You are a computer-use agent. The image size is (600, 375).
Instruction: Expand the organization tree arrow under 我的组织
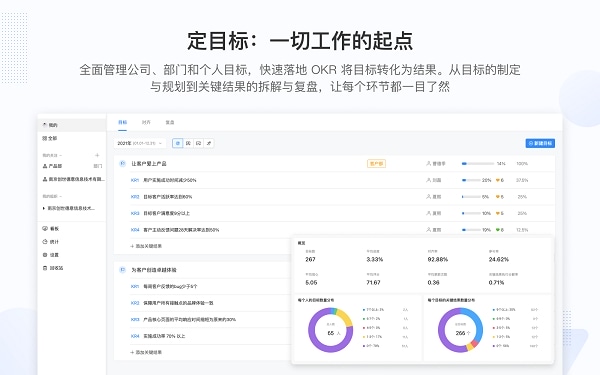44,209
